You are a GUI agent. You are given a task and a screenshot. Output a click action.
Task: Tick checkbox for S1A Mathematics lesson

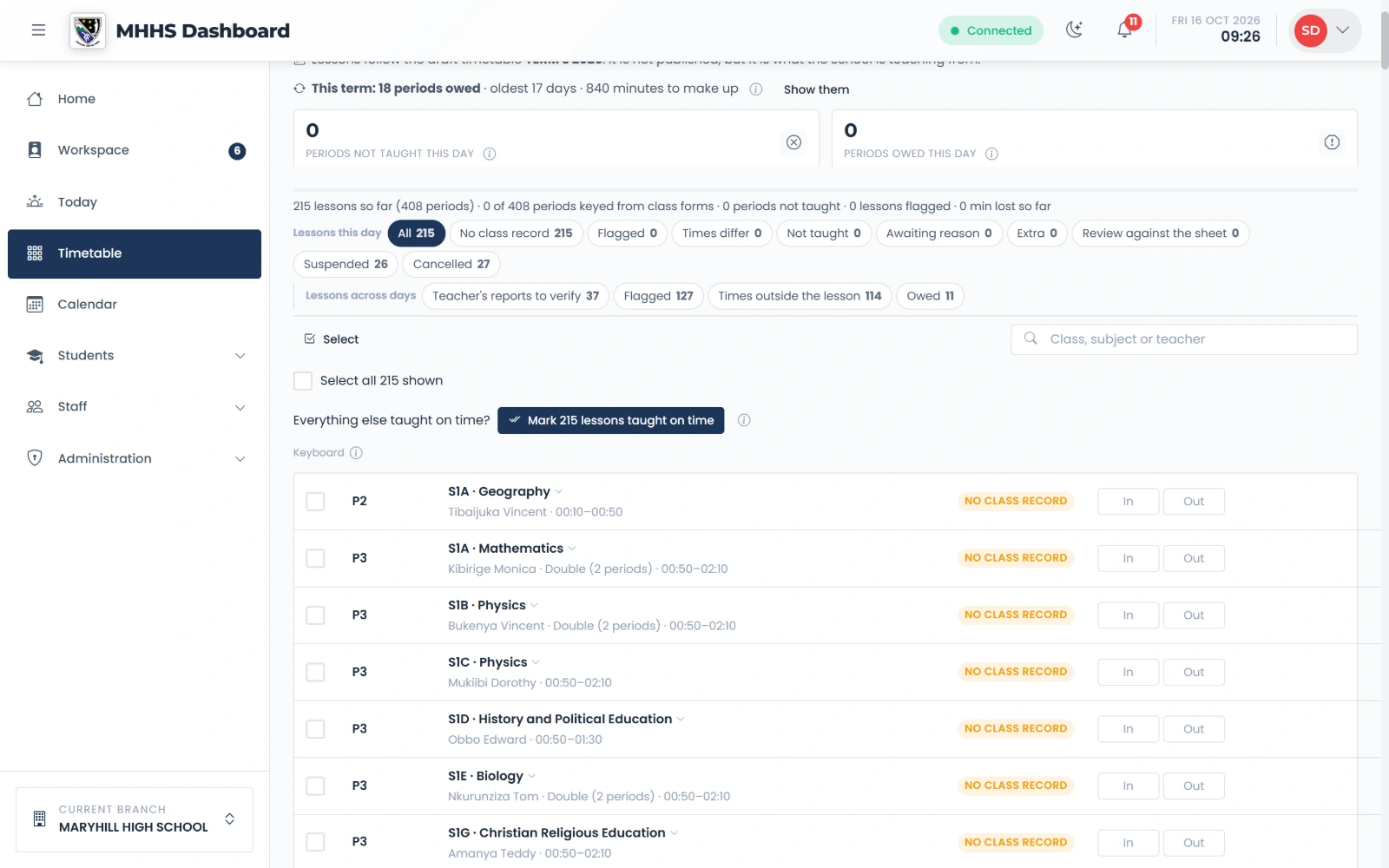tap(315, 558)
